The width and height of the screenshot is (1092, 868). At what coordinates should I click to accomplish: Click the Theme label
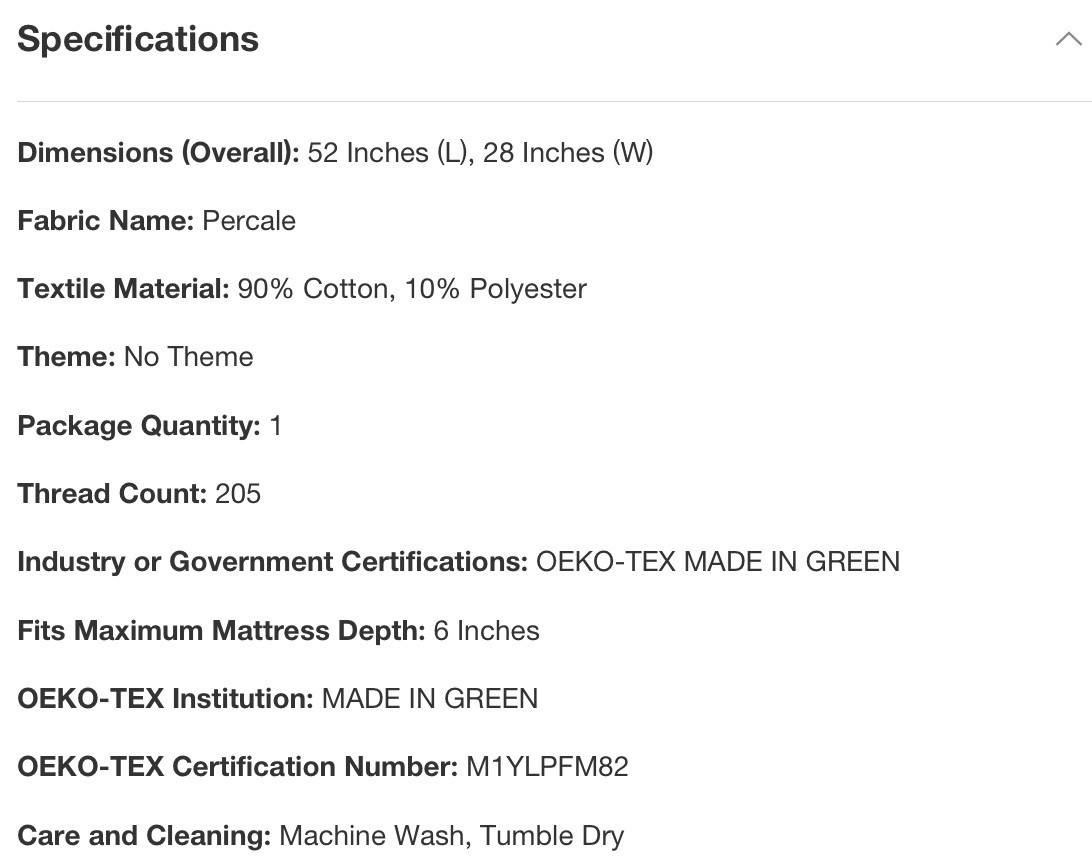coord(66,357)
